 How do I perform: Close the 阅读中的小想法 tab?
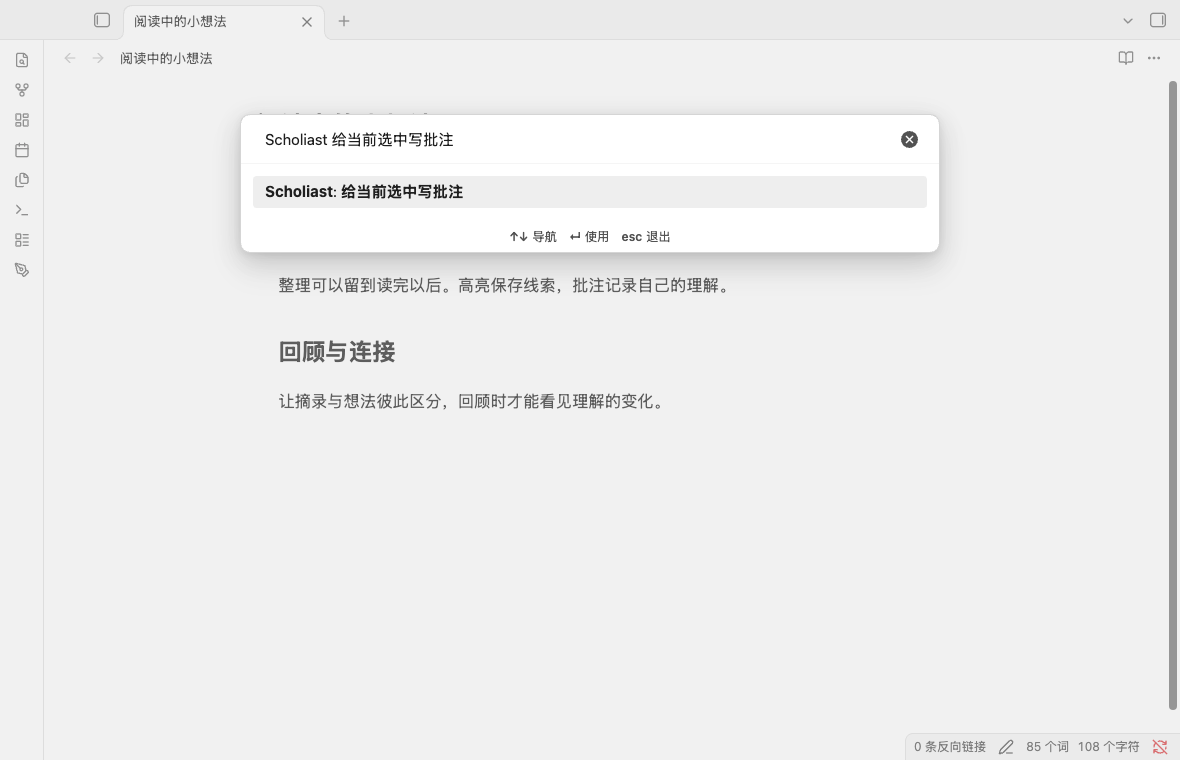(x=306, y=22)
